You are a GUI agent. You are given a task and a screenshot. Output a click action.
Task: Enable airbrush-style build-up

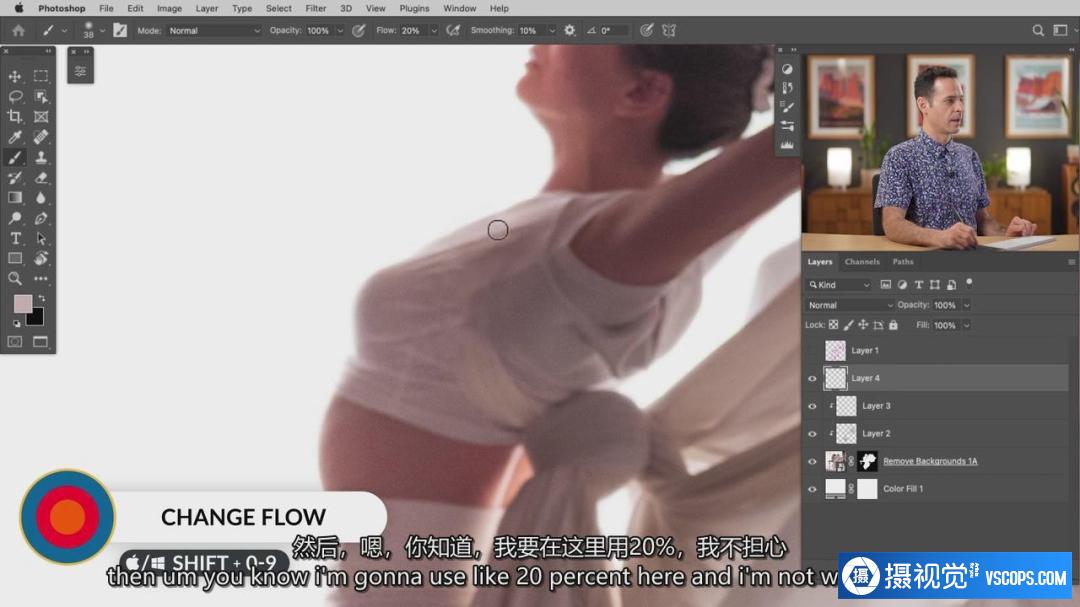click(453, 30)
